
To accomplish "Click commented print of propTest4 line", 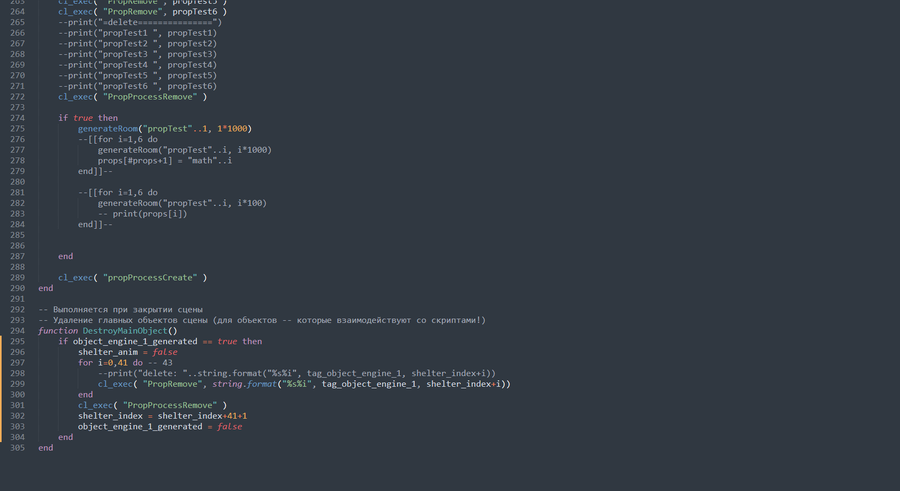I will 137,65.
